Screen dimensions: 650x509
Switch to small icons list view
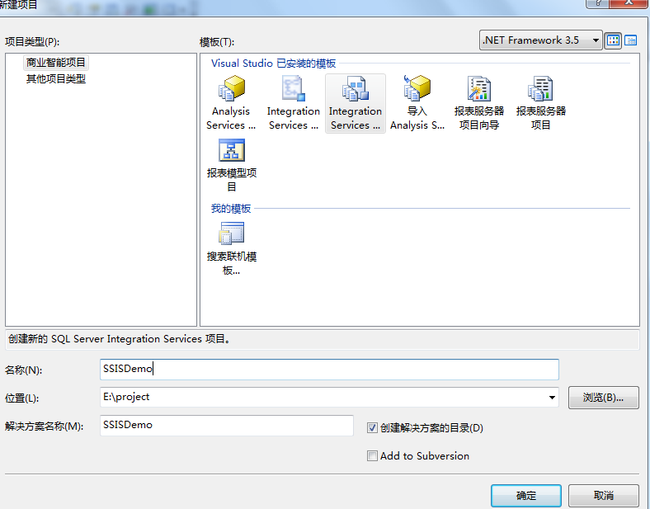coord(631,41)
